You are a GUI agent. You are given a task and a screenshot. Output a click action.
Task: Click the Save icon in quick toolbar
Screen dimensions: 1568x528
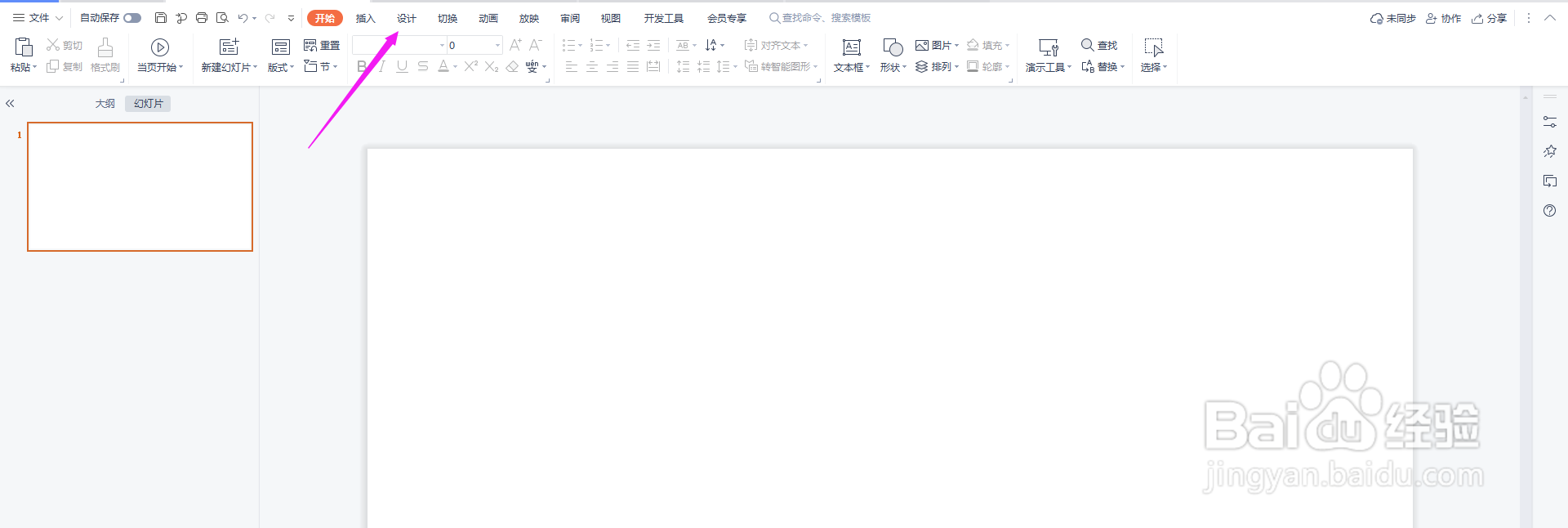click(161, 18)
